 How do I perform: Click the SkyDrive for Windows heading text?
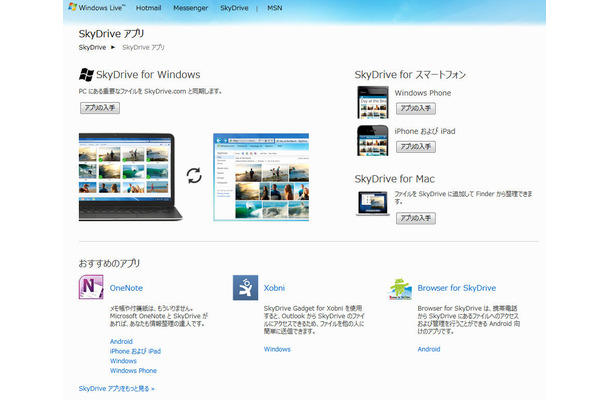[x=148, y=74]
